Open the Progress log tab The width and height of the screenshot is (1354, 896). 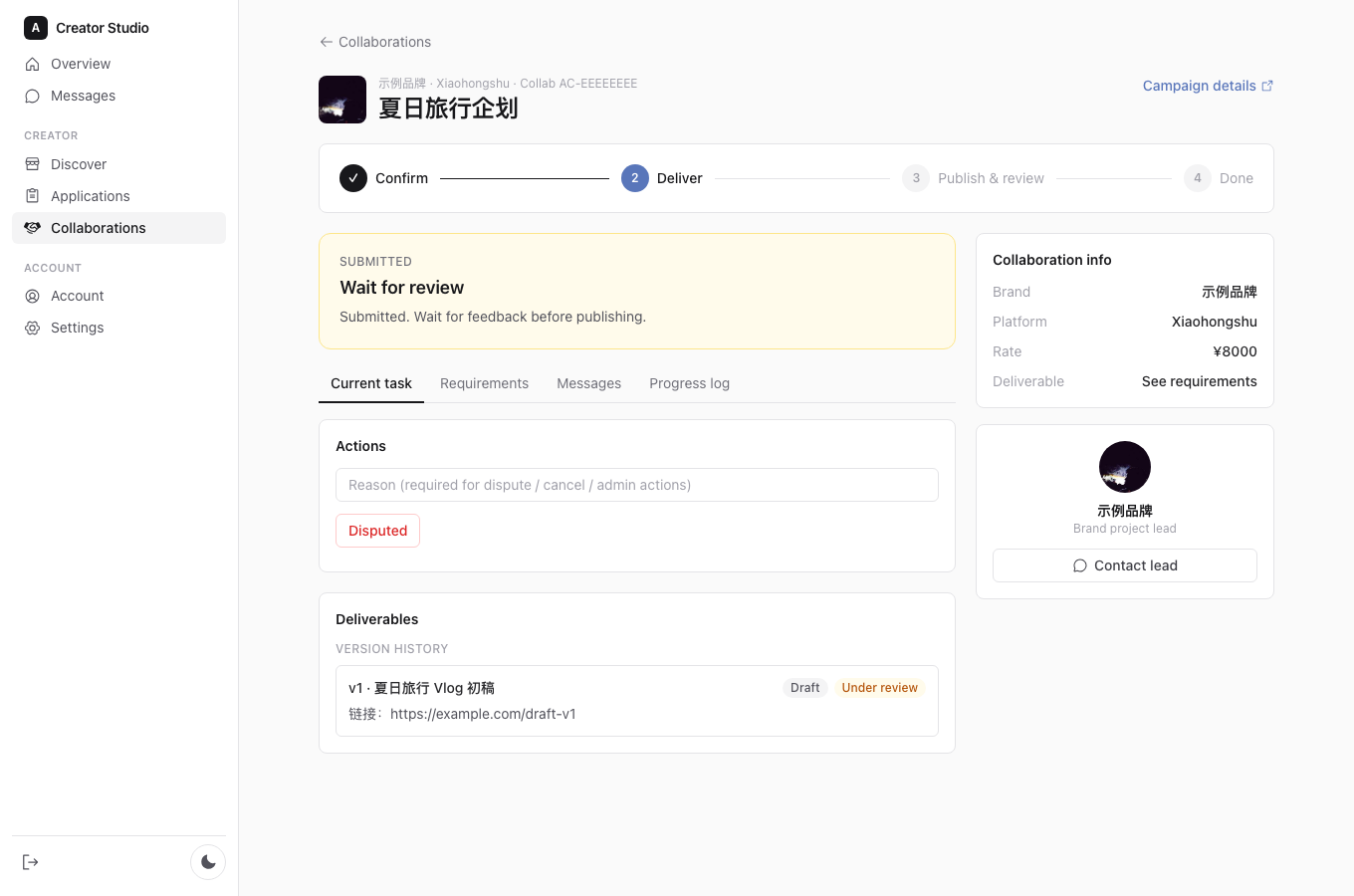(689, 383)
